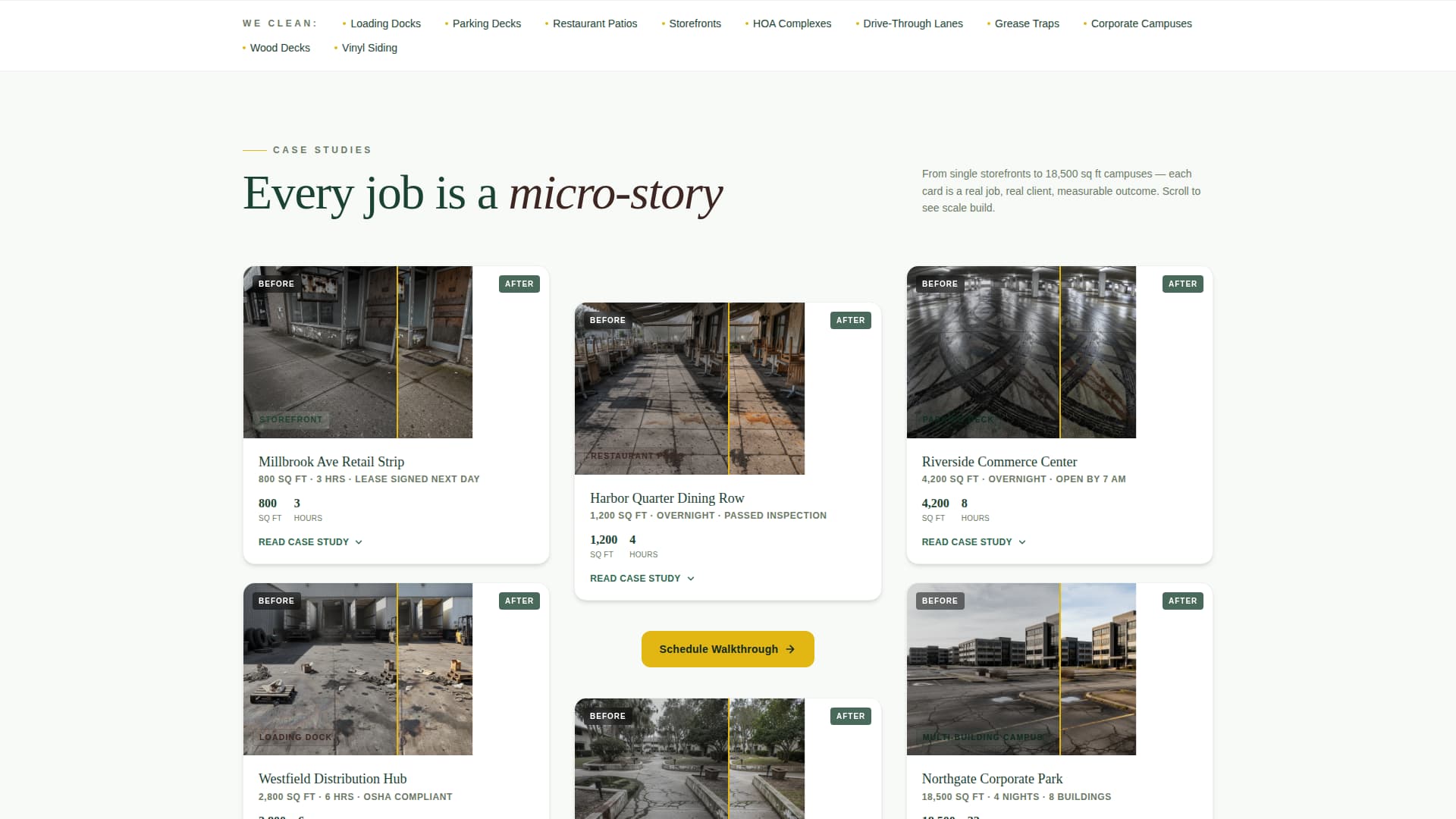Click the Schedule Walkthrough button
The height and width of the screenshot is (819, 1456).
pos(728,649)
